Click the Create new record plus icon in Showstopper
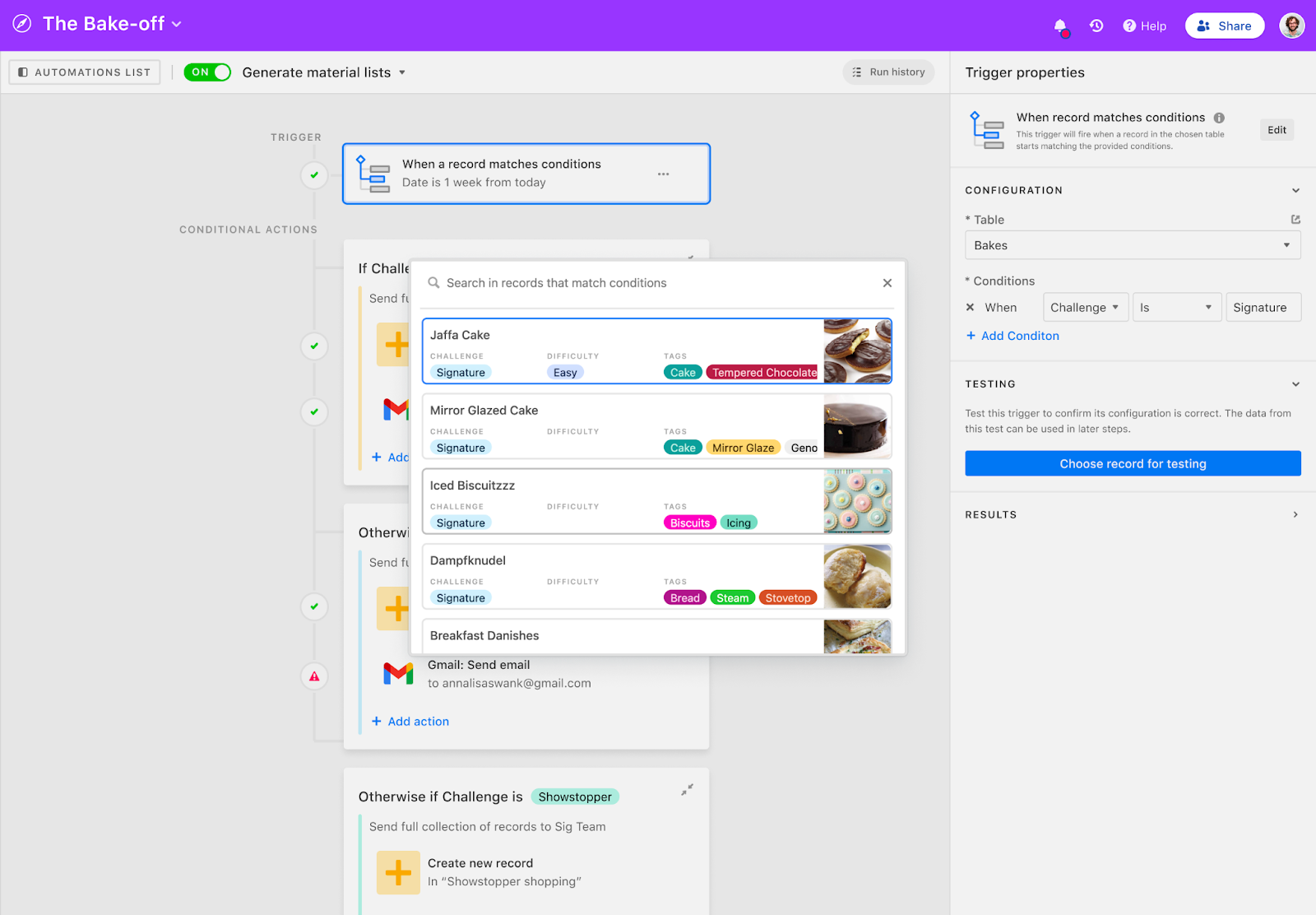Image resolution: width=1316 pixels, height=915 pixels. [x=398, y=872]
